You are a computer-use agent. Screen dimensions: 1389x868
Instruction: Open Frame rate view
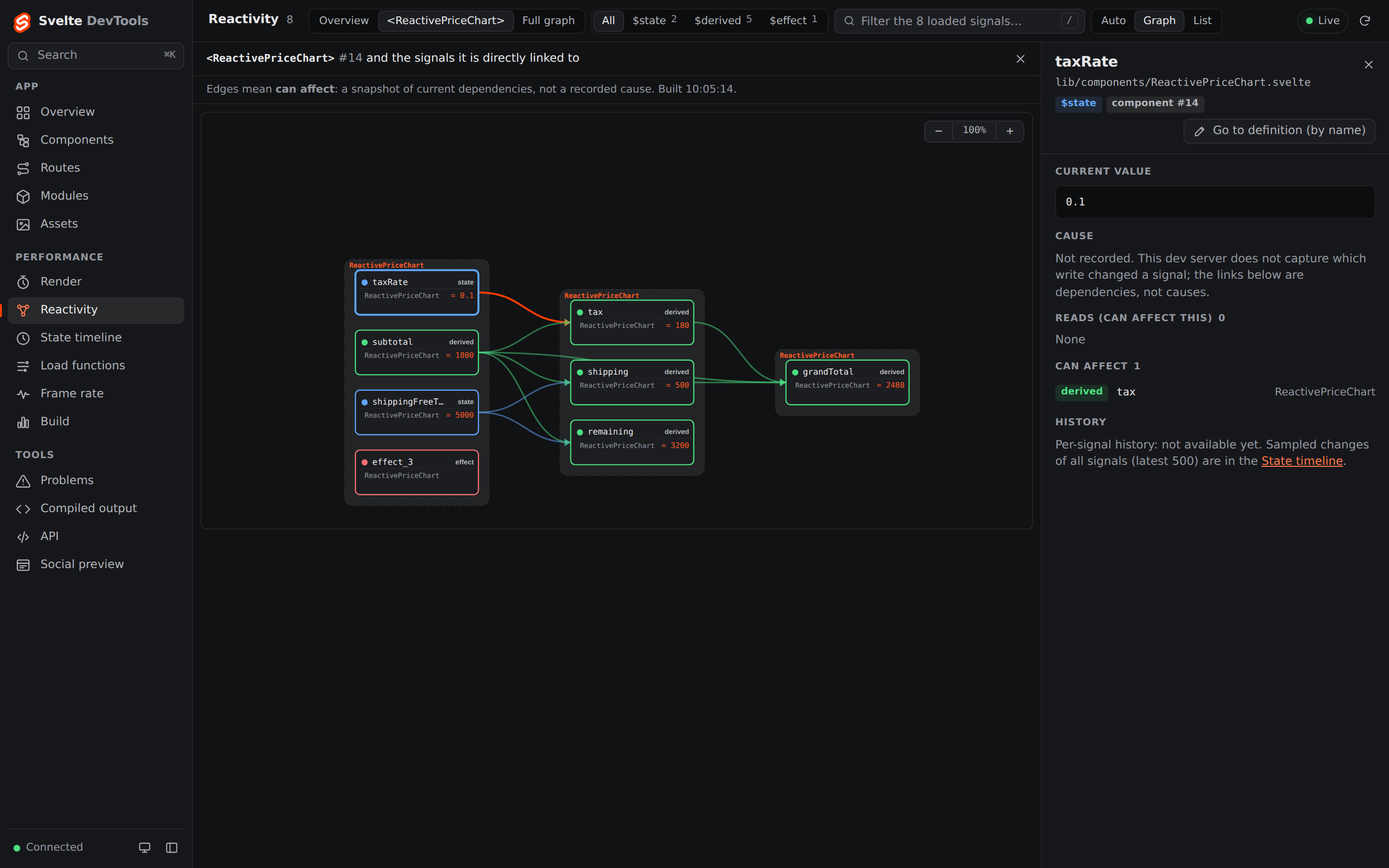coord(96,394)
